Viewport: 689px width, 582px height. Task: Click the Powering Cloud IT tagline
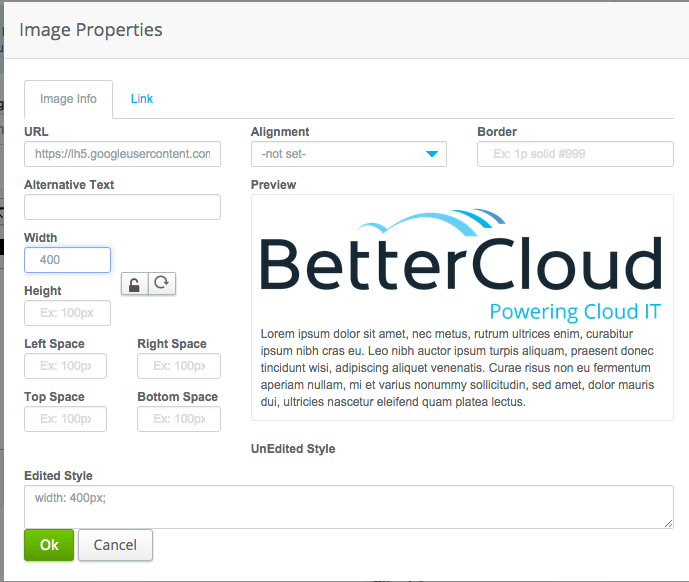click(575, 312)
